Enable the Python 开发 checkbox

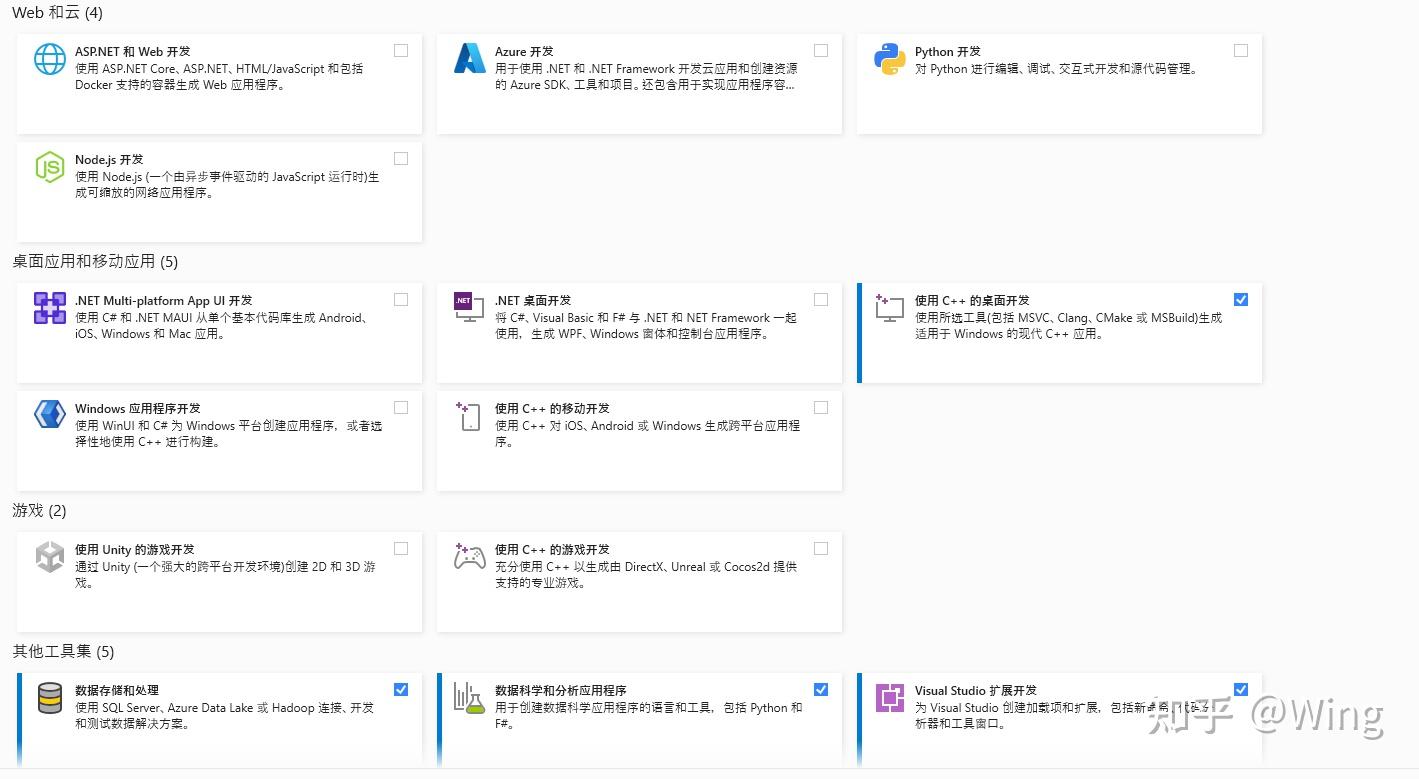pos(1241,49)
